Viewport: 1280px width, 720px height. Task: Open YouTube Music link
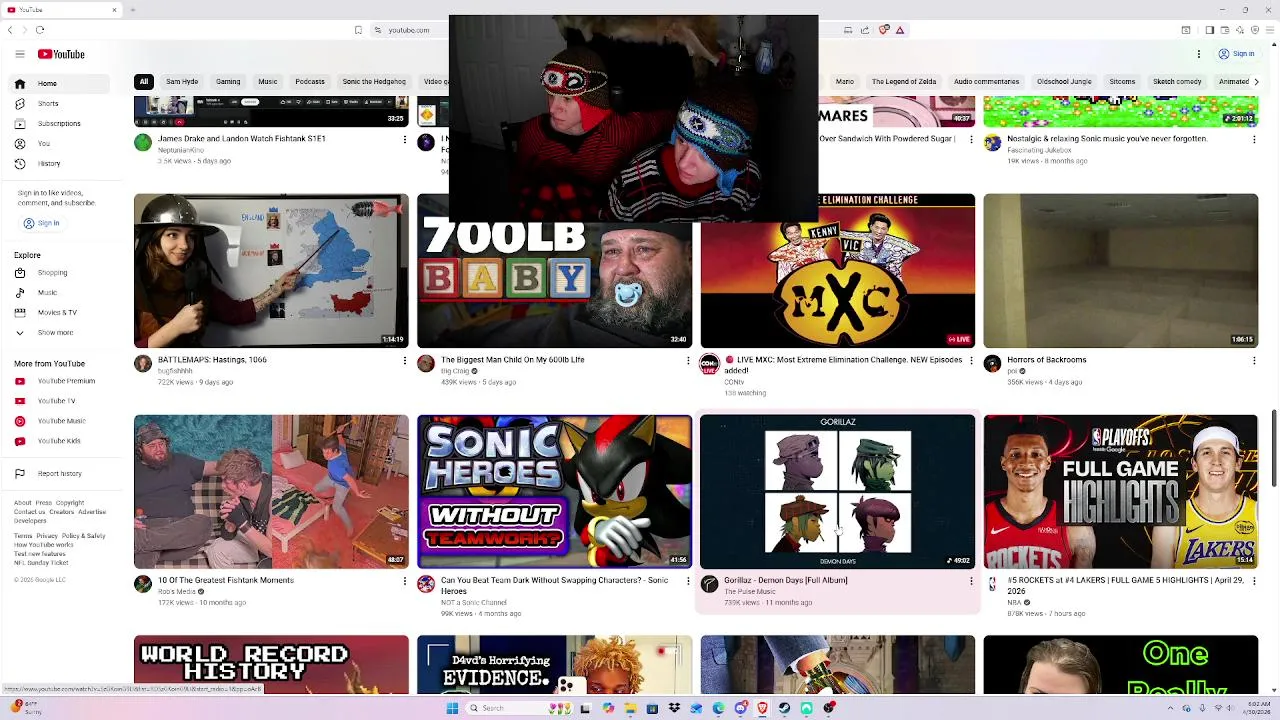click(61, 421)
